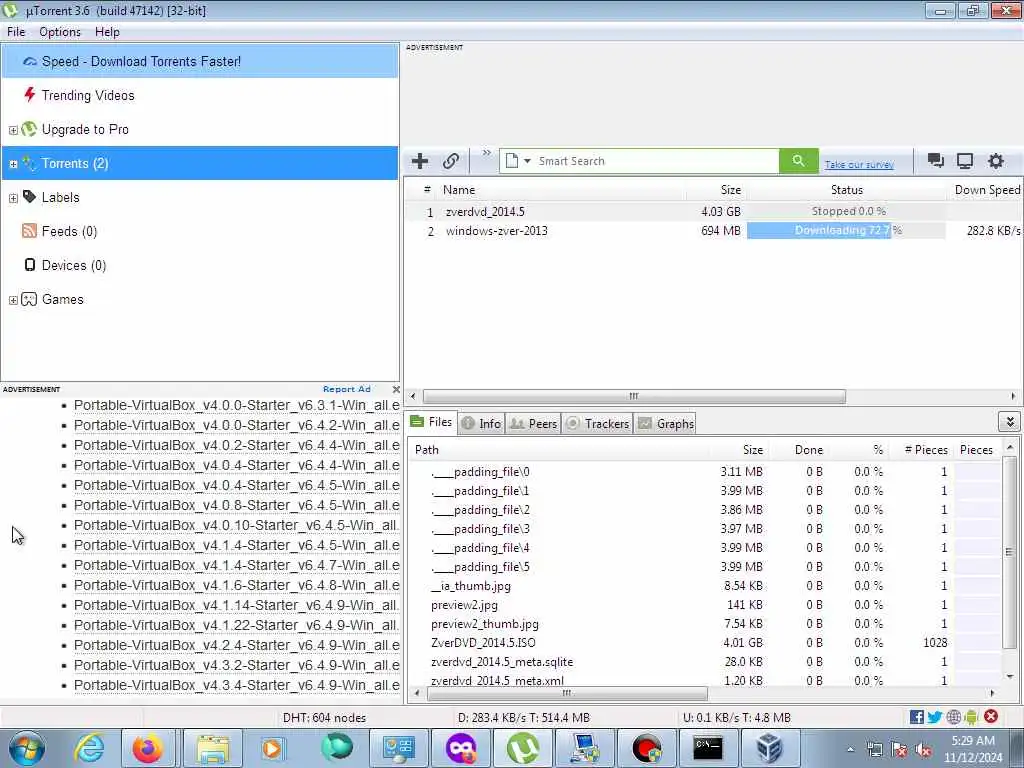Follow the 'Take our survey' link
1024x768 pixels.
tap(859, 165)
